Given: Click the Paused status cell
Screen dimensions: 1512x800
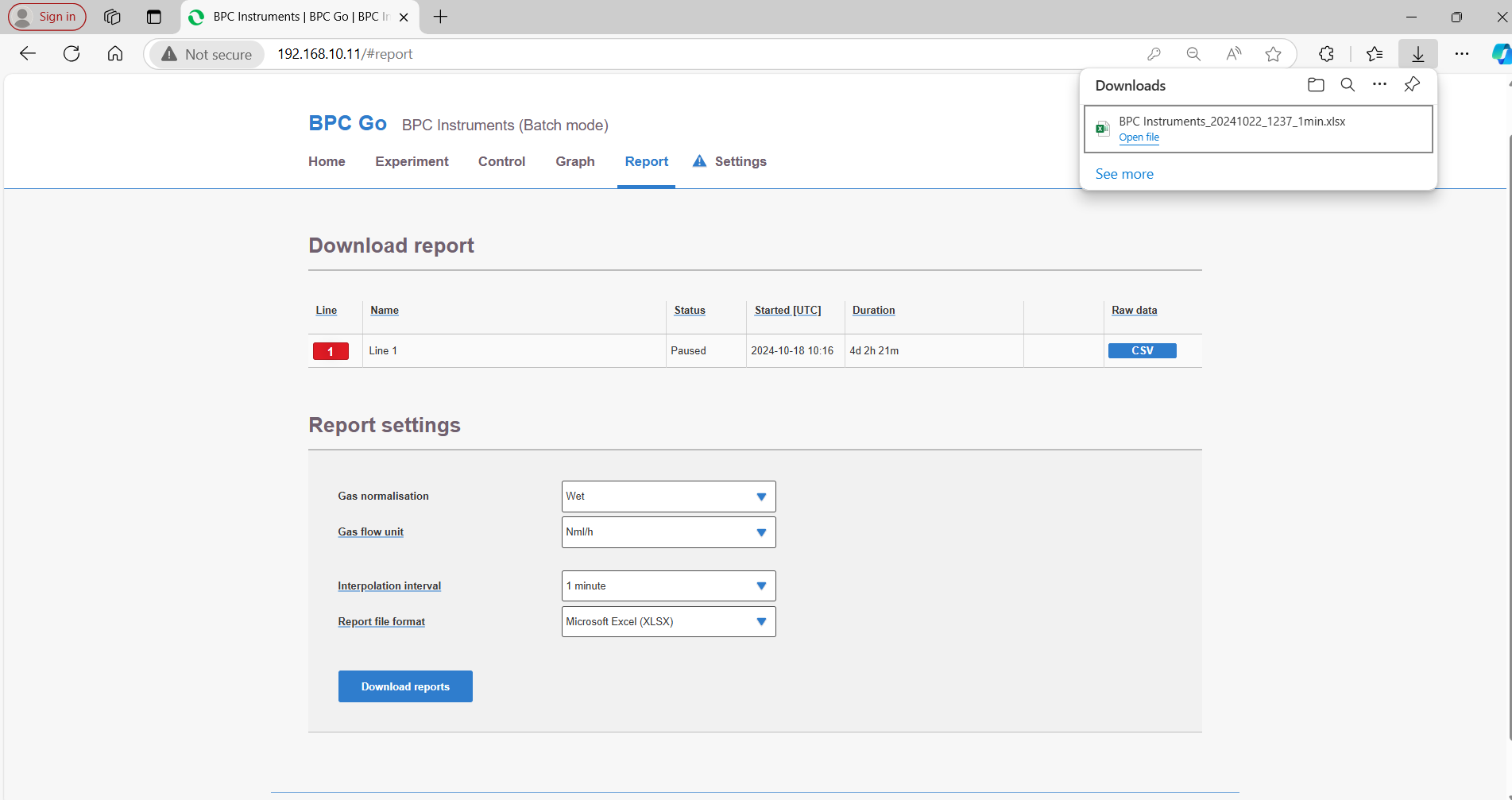Looking at the screenshot, I should tap(688, 350).
